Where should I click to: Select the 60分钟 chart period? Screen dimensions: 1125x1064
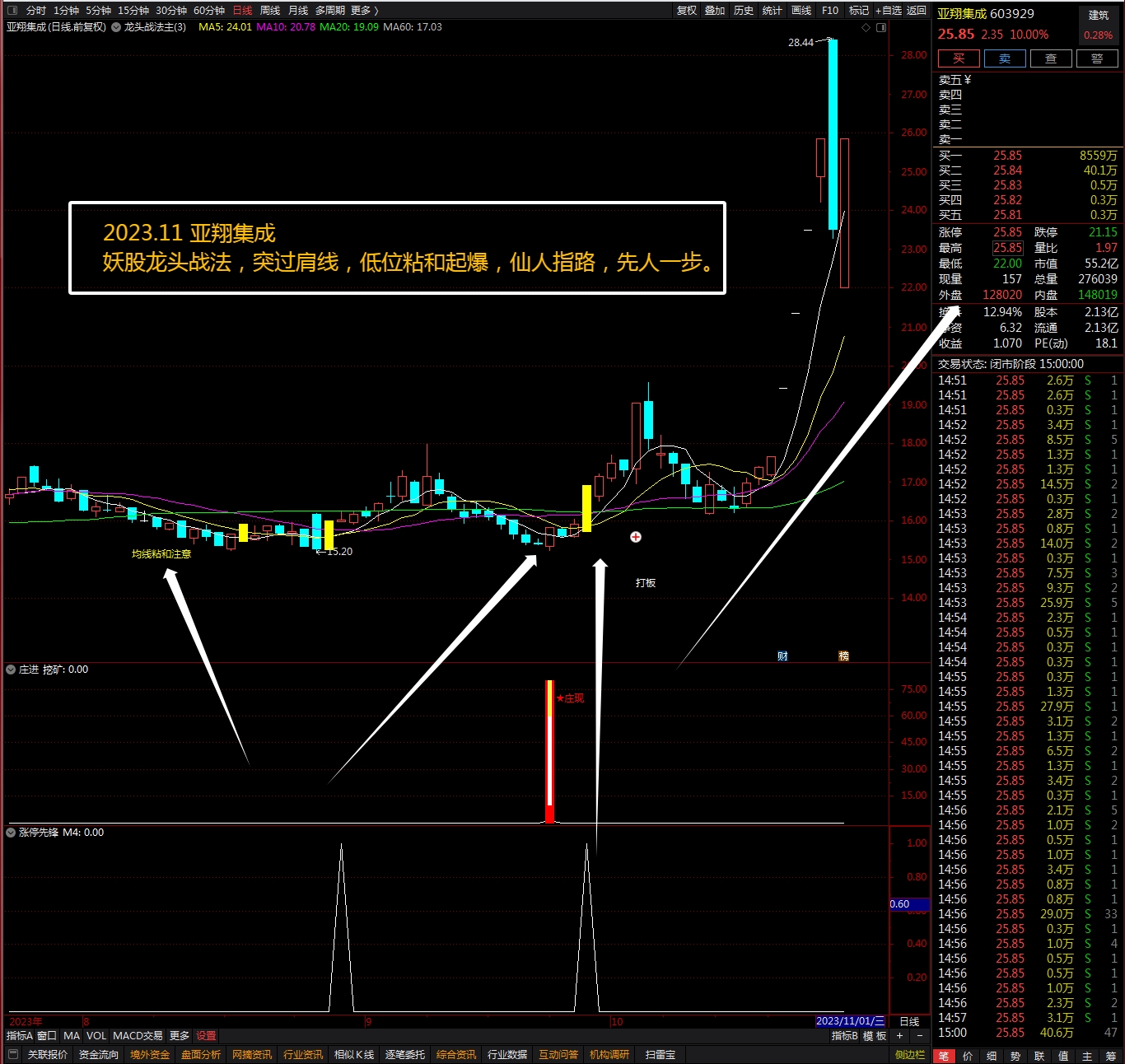[x=209, y=11]
